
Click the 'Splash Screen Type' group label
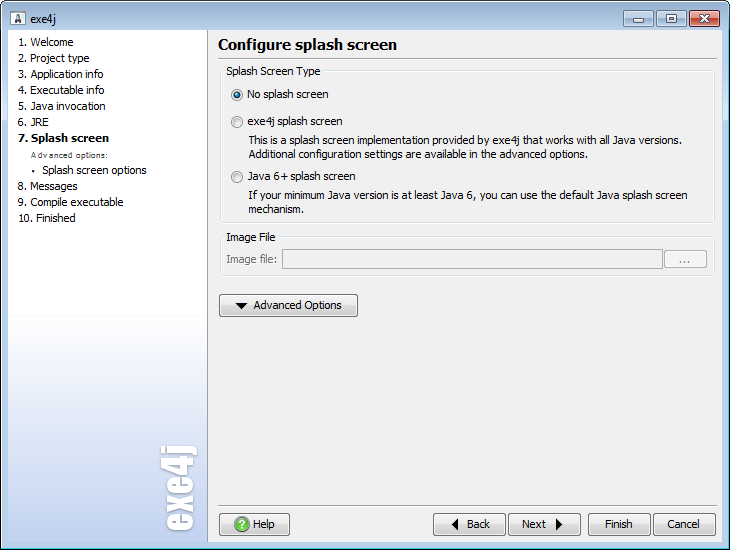pyautogui.click(x=273, y=71)
